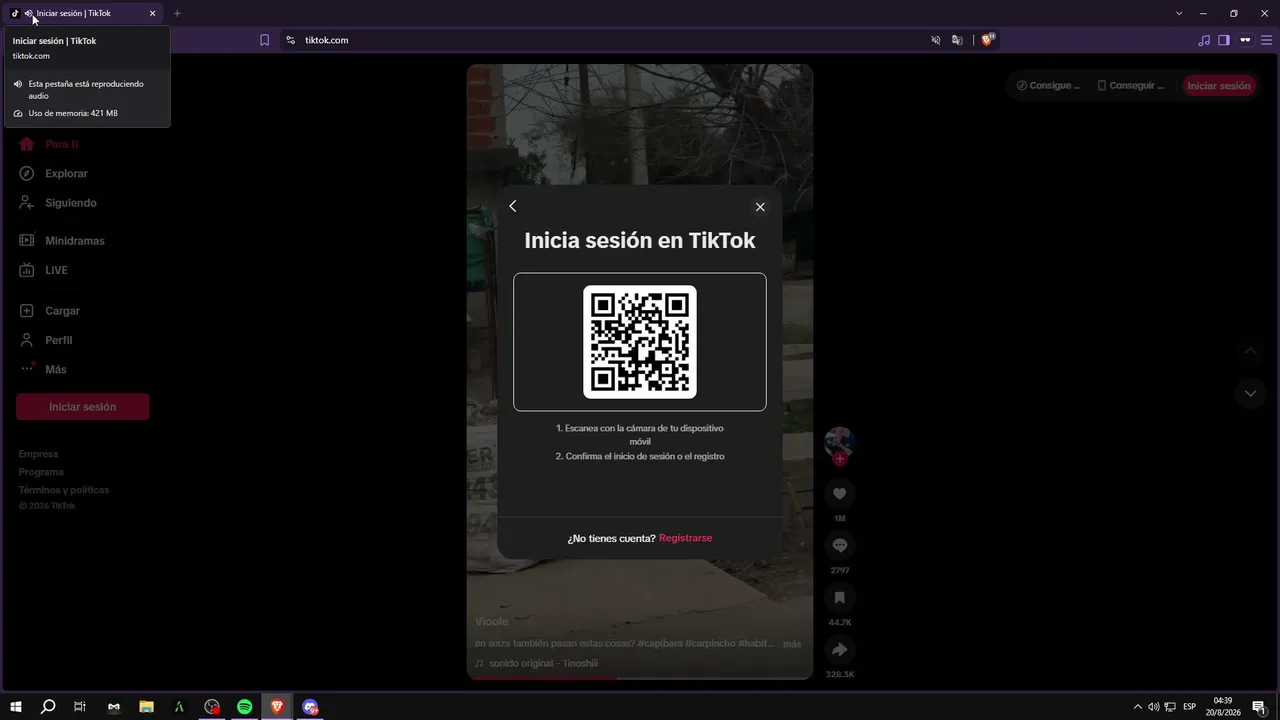Expand Términos y políticas footer section

coord(64,490)
